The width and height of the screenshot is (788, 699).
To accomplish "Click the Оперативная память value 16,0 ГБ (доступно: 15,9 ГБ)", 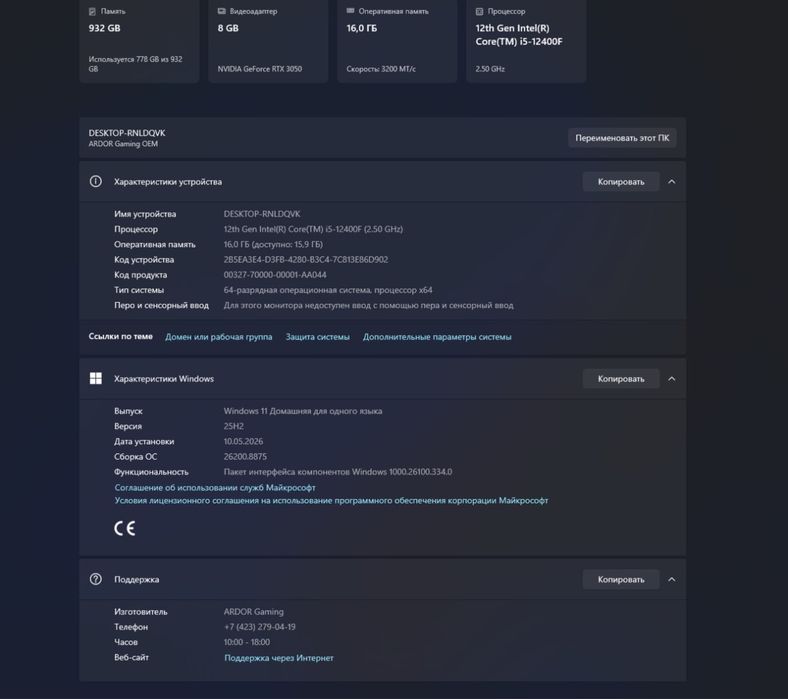I will click(x=273, y=244).
